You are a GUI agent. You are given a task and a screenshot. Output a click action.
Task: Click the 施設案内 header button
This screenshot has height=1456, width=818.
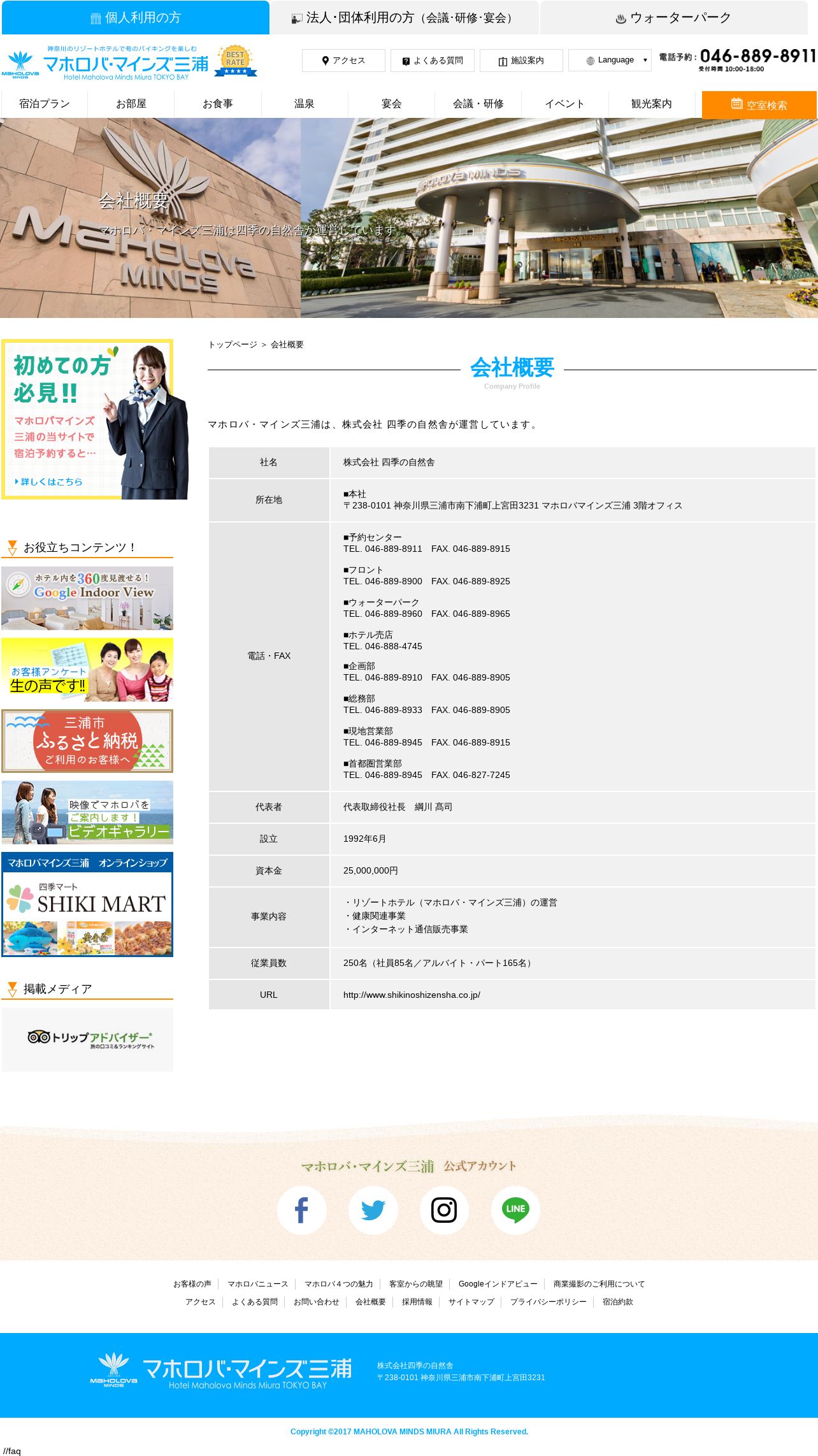tap(521, 61)
